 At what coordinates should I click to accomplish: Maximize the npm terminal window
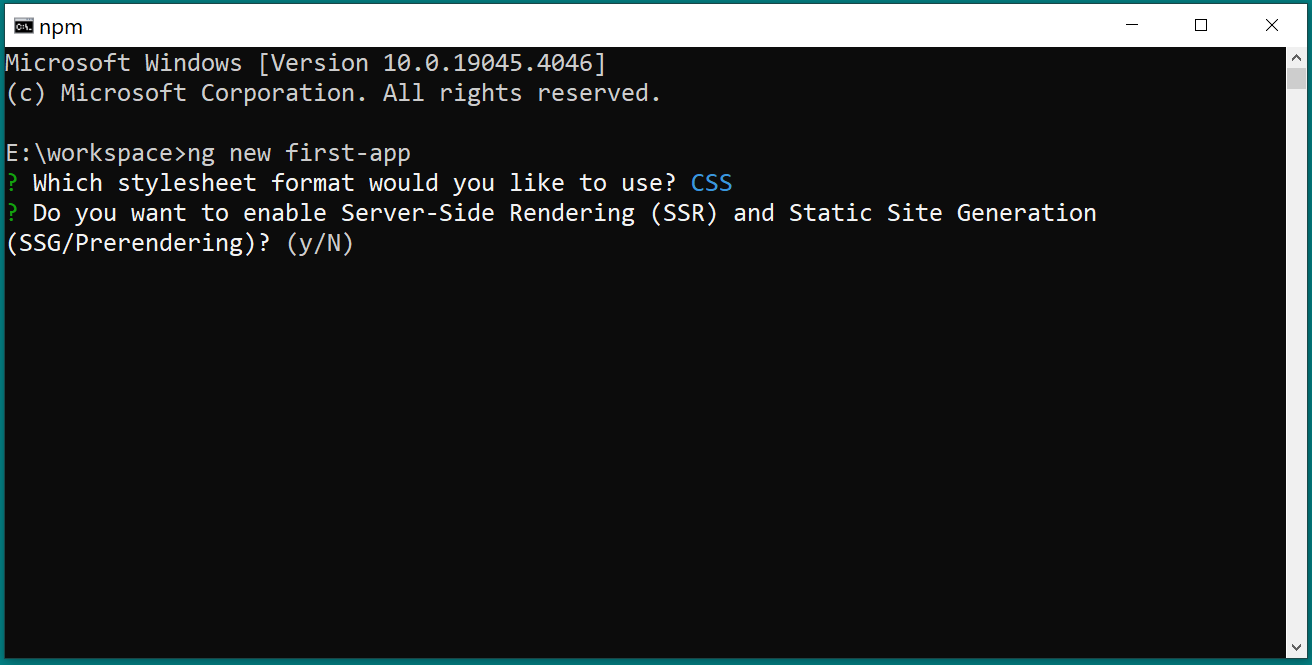[1201, 25]
